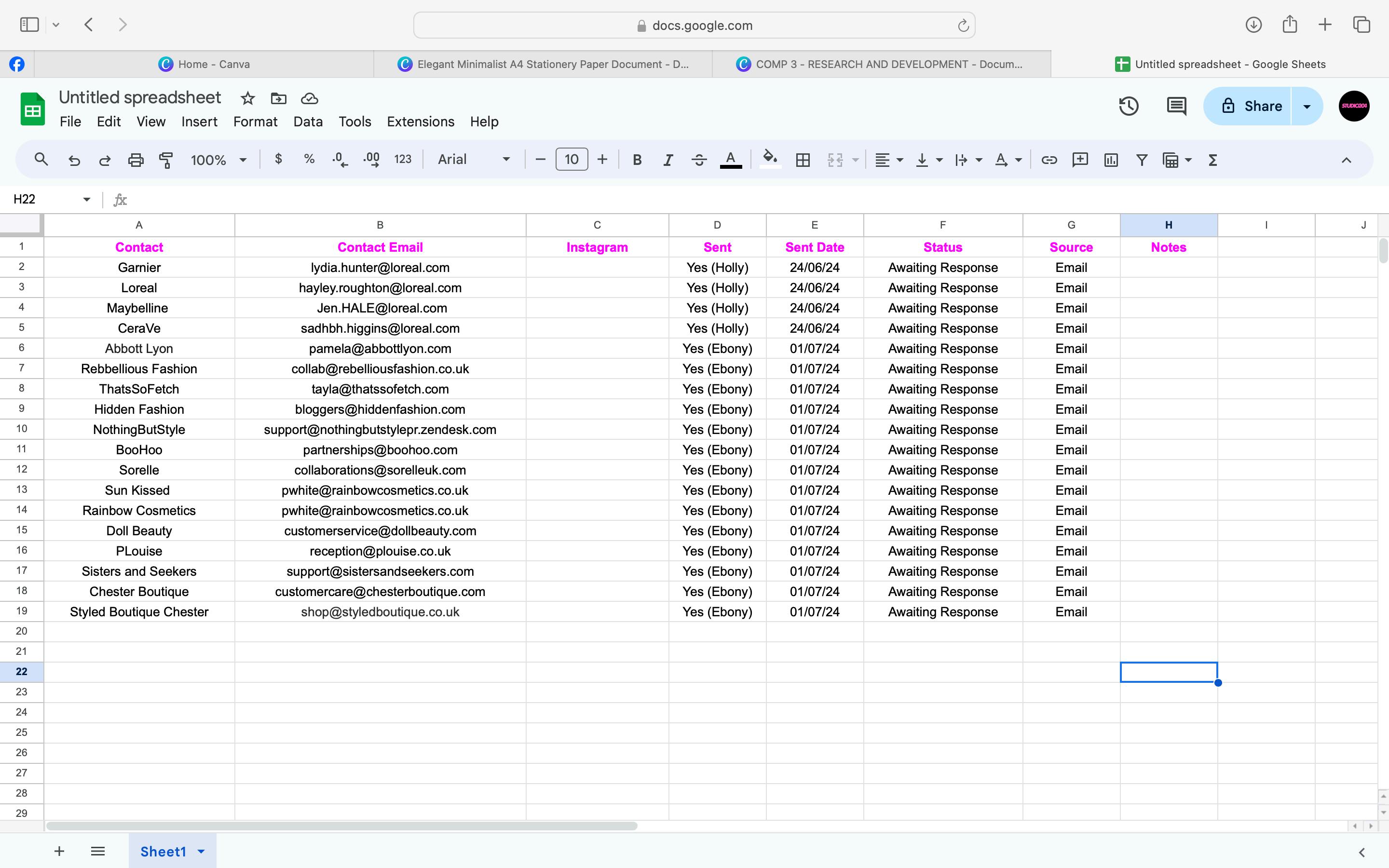The height and width of the screenshot is (868, 1389).
Task: Toggle strikethrough formatting
Action: 698,160
